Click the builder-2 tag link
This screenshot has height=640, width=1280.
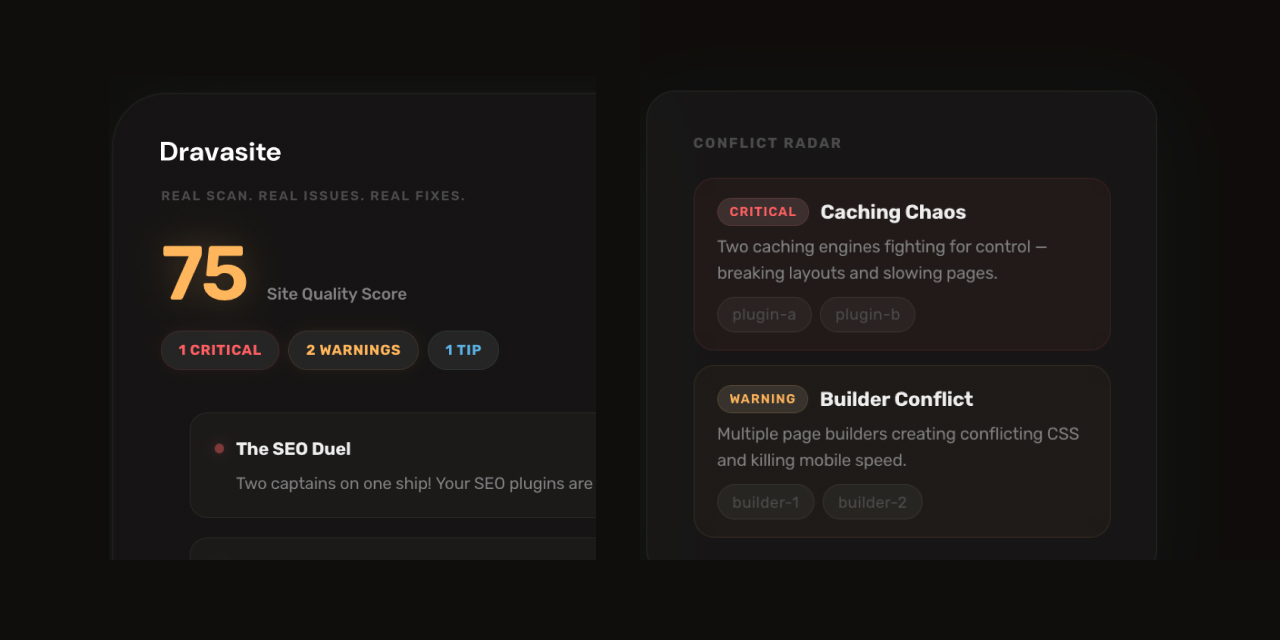872,501
